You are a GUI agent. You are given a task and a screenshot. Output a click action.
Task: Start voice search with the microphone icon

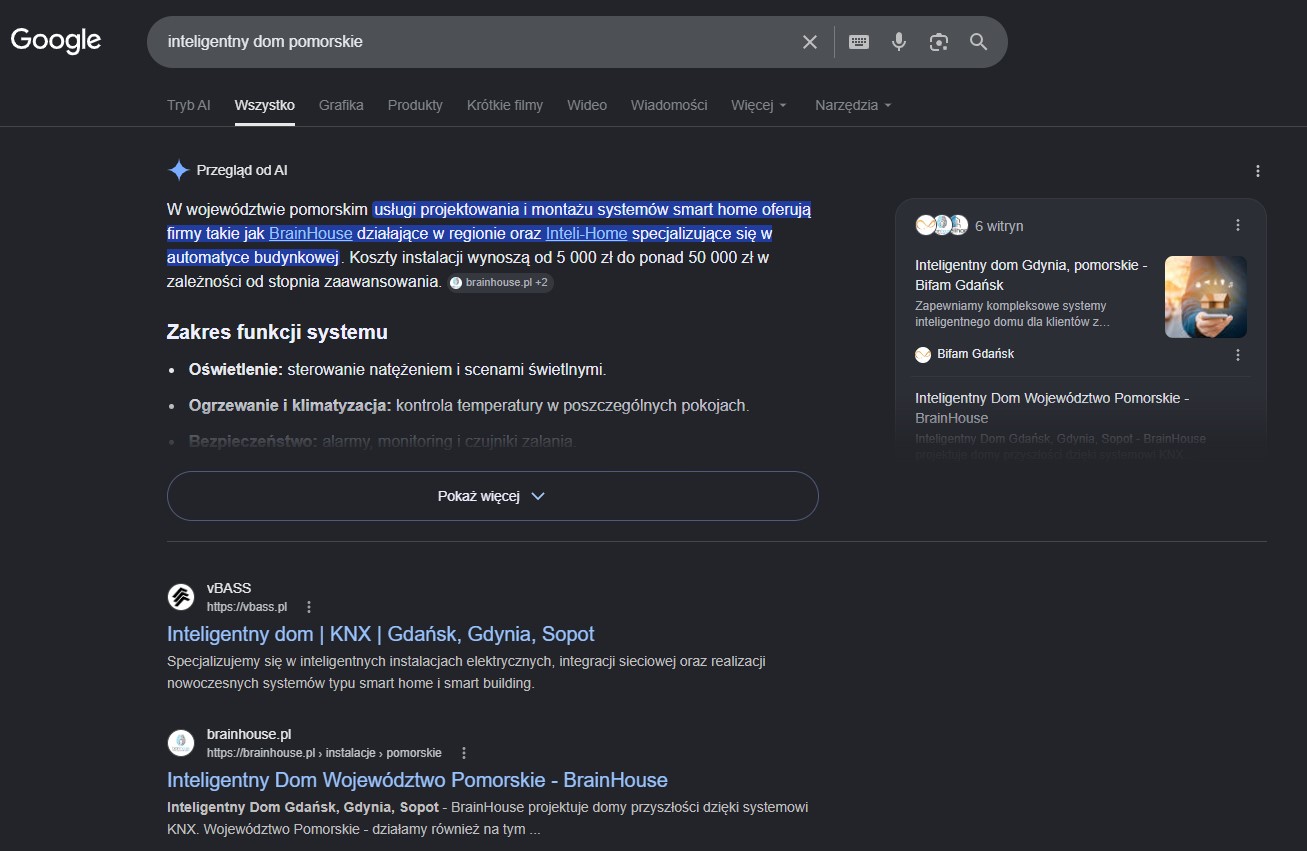point(899,42)
